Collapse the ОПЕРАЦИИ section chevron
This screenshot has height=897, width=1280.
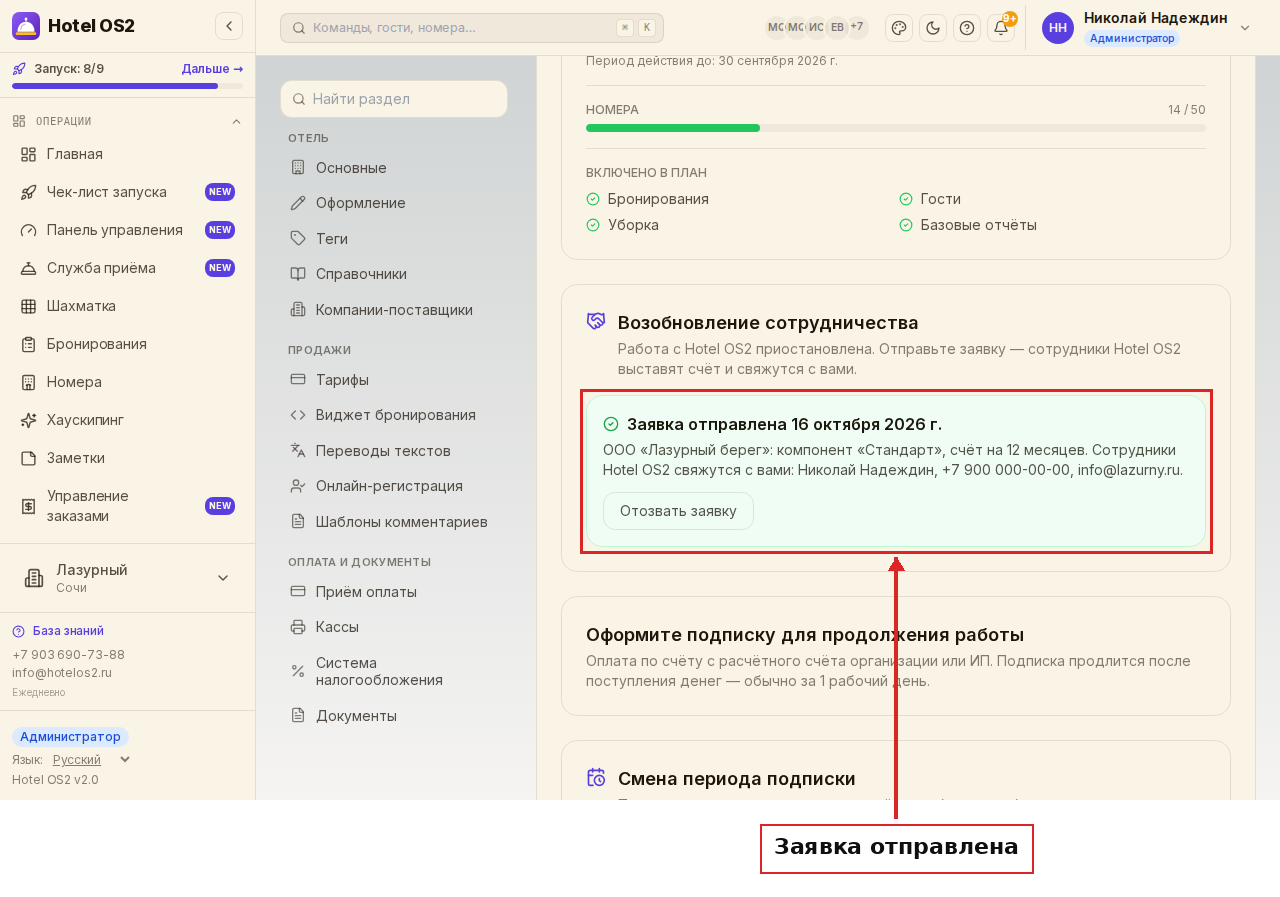236,122
